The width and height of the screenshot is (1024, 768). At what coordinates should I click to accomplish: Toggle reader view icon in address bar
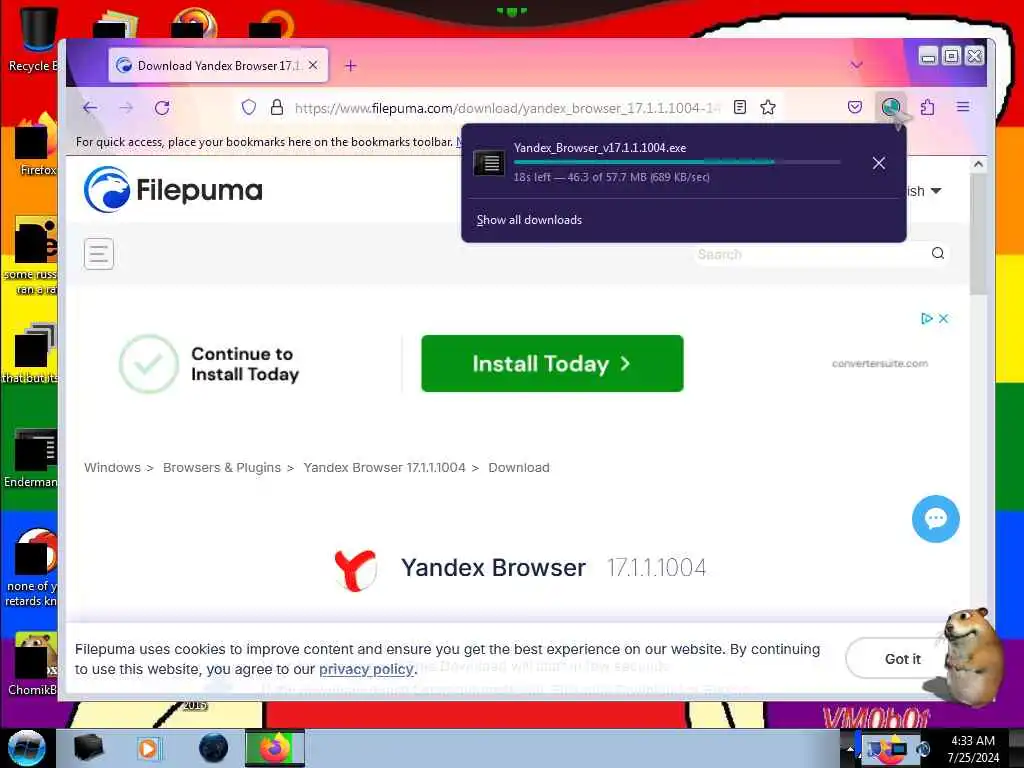[740, 107]
